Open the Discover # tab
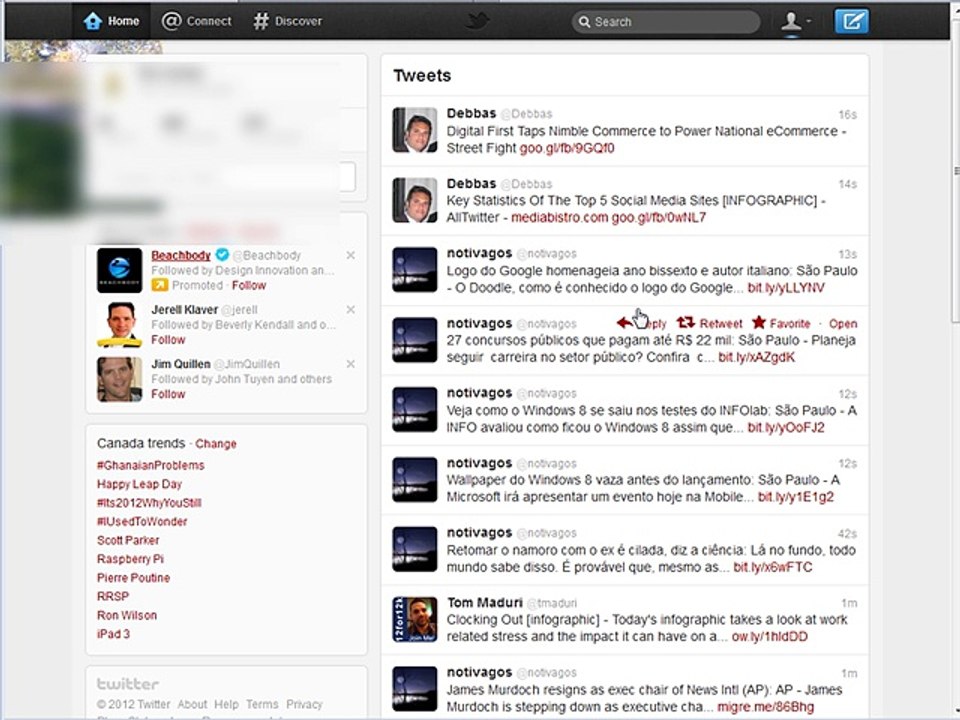 click(288, 21)
